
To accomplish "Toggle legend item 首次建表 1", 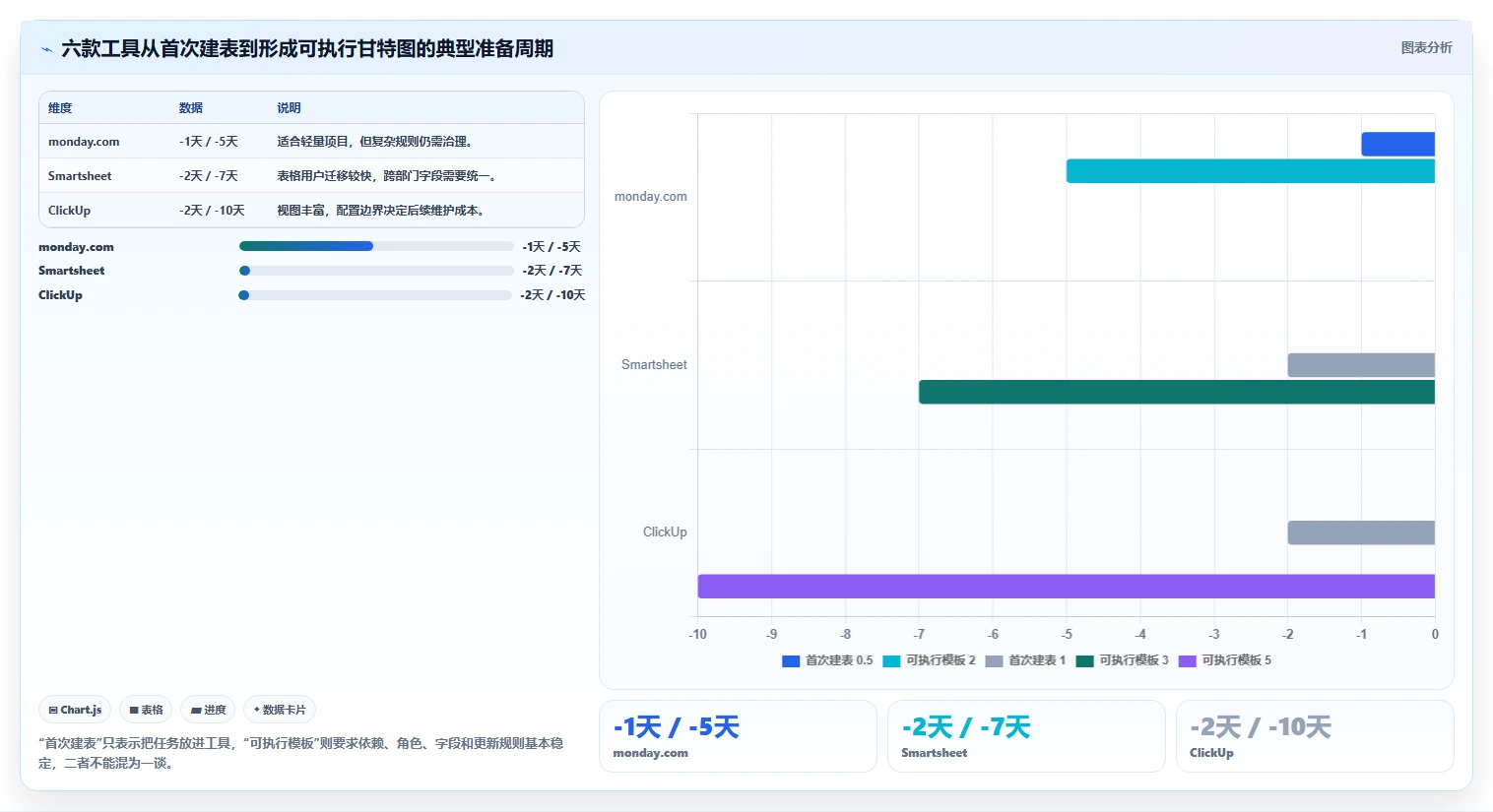I will pos(1025,660).
